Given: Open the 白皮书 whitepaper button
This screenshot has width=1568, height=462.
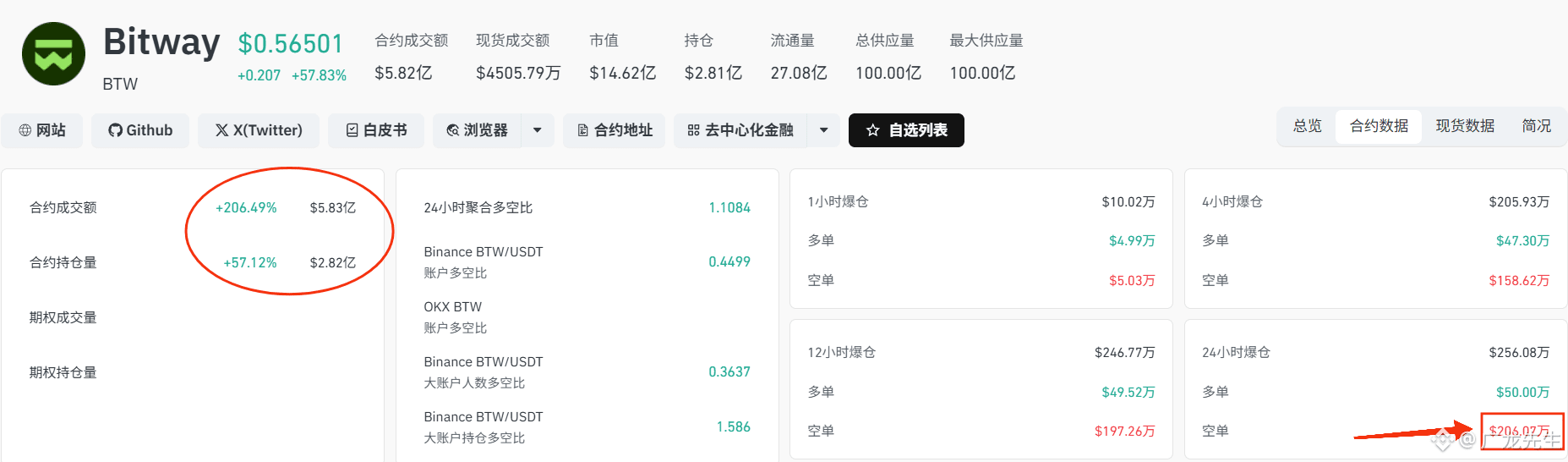Looking at the screenshot, I should 376,130.
